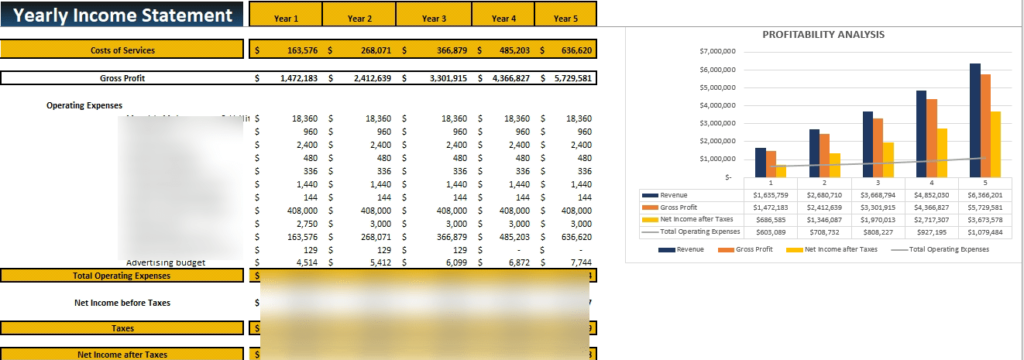This screenshot has height=360, width=1024.
Task: Click chart table value $603,089
Action: pos(771,231)
